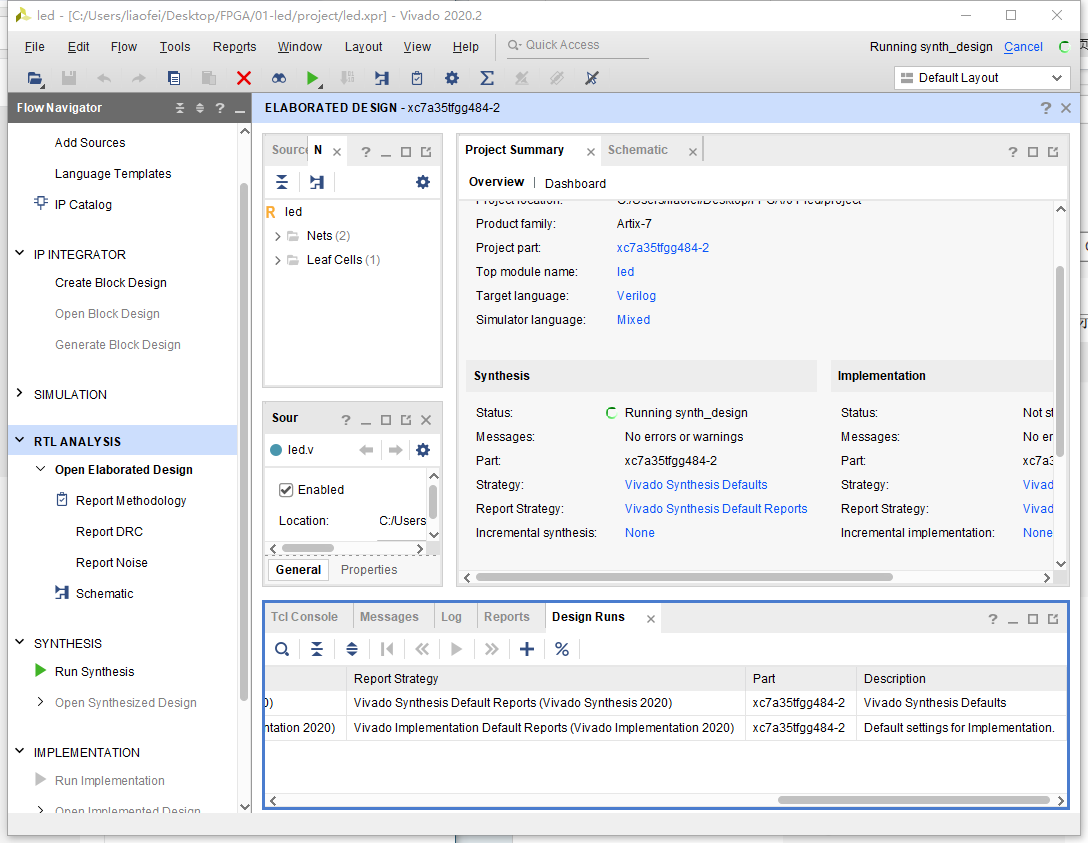Click the Verilog target language link
Image resolution: width=1088 pixels, height=843 pixels.
[636, 296]
